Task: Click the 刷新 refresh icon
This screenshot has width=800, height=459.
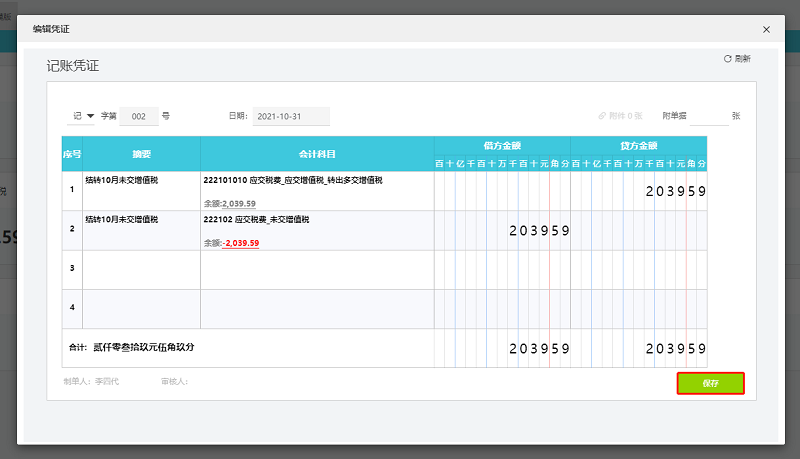Action: (728, 59)
